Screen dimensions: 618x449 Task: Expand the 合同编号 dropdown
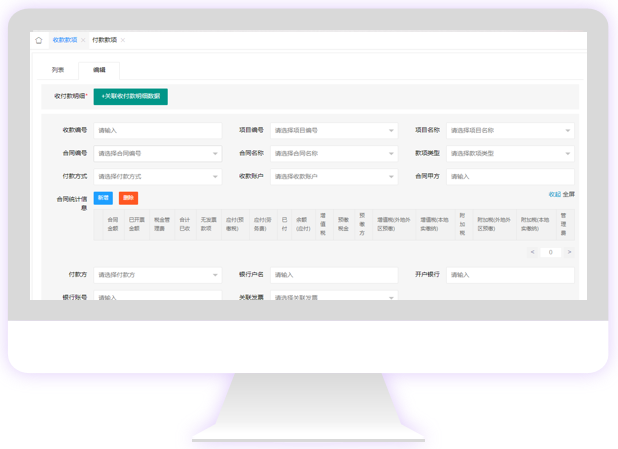click(157, 154)
